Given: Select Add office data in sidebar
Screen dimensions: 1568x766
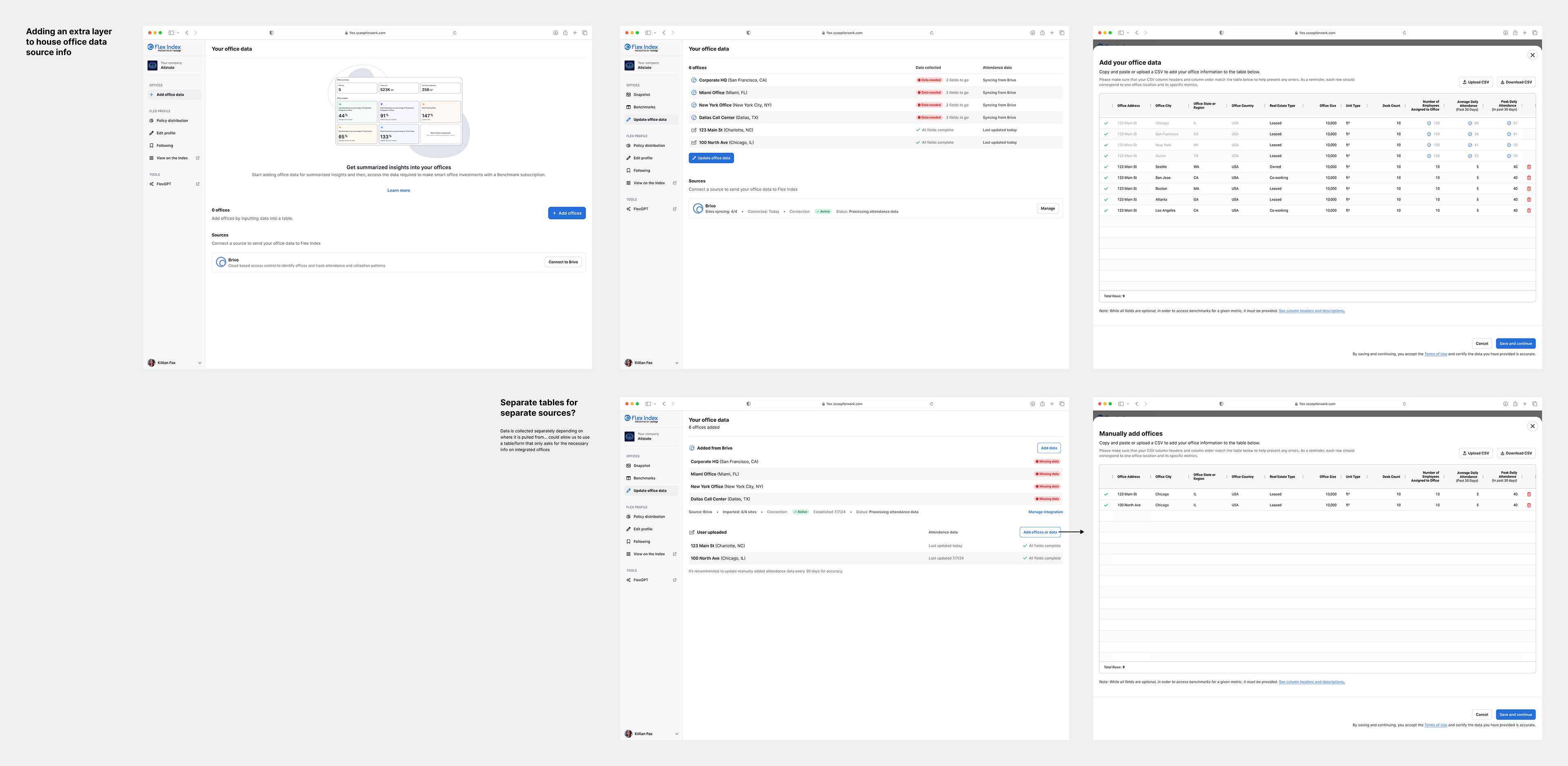Looking at the screenshot, I should click(x=170, y=94).
